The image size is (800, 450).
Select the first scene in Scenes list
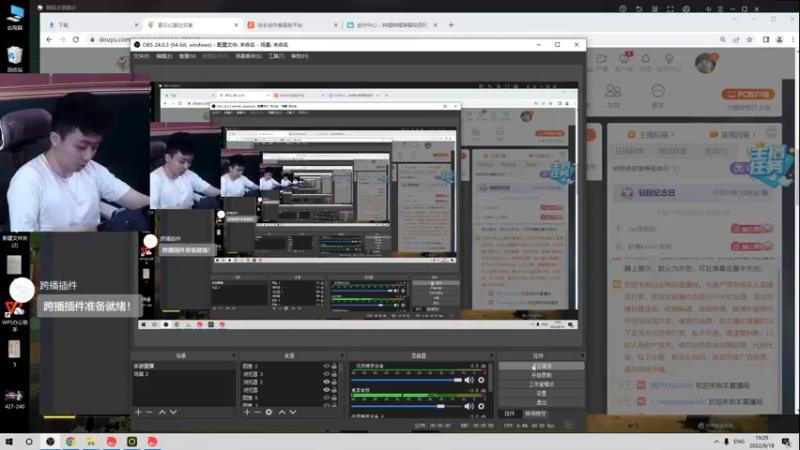coord(183,366)
